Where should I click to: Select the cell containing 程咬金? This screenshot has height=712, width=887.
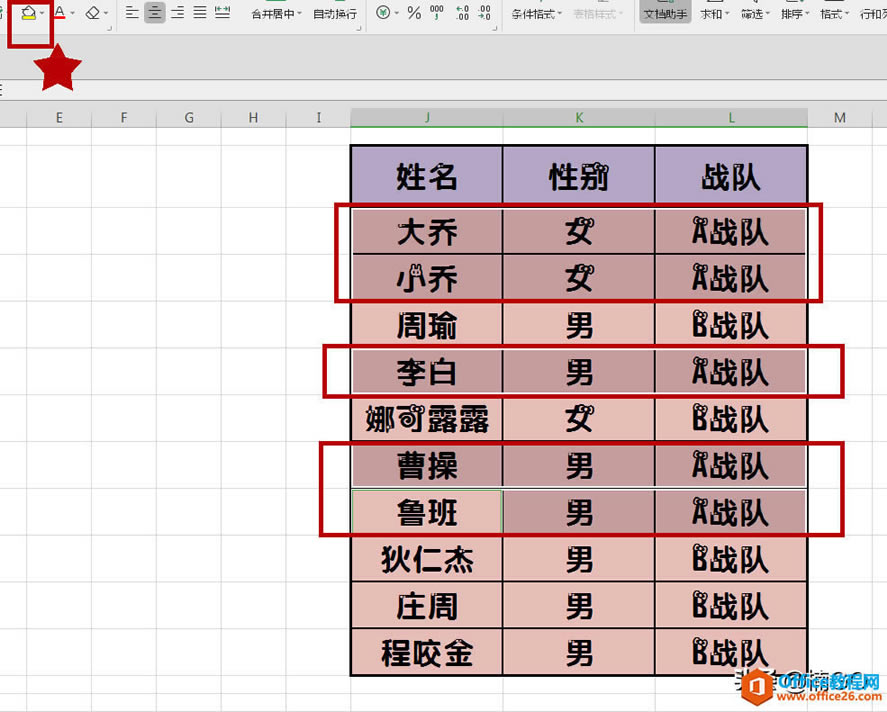(x=427, y=652)
